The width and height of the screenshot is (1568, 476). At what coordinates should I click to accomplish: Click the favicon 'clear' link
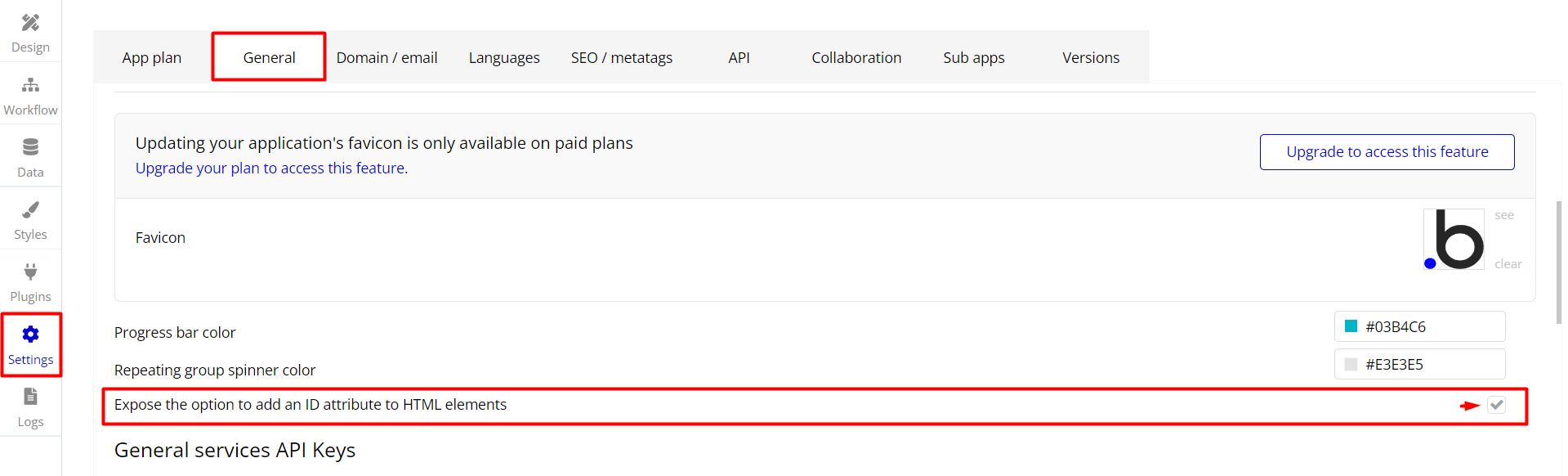tap(1508, 264)
